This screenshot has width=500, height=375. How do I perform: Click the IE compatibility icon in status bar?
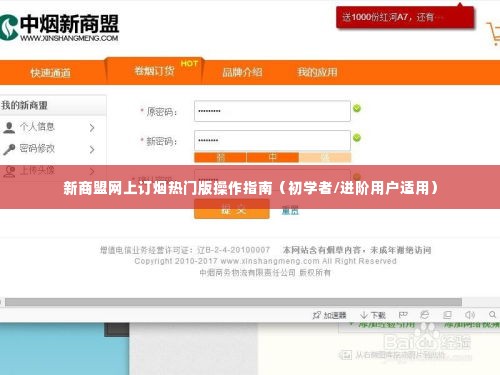point(425,315)
